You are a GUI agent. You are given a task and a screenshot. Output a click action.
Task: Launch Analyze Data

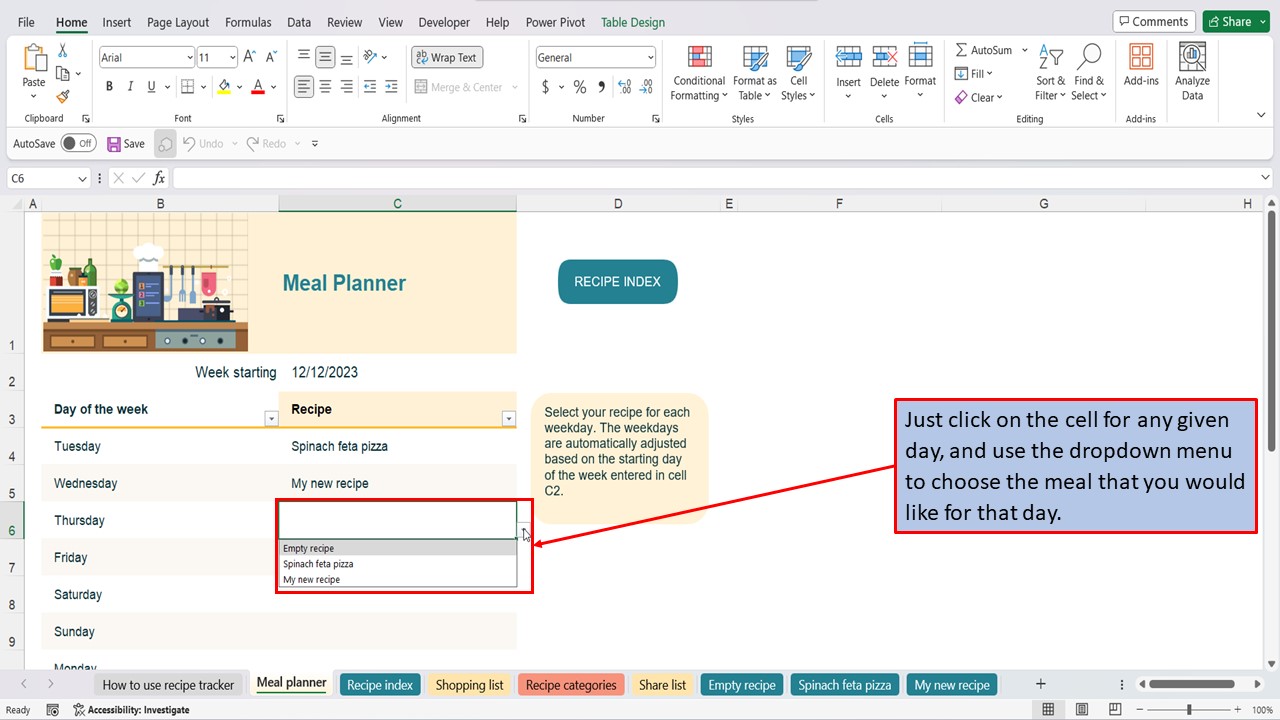pos(1191,70)
